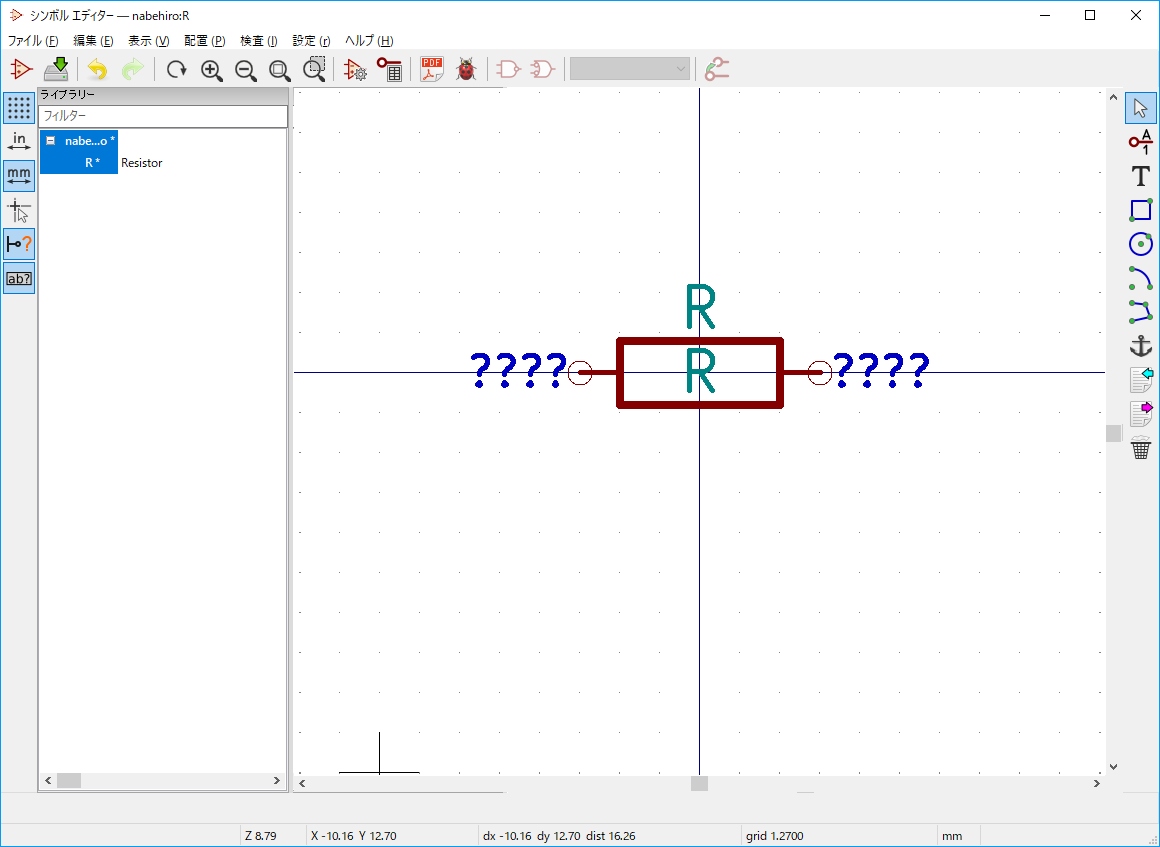Select the add rectangle tool
This screenshot has width=1160, height=847.
tap(1141, 210)
